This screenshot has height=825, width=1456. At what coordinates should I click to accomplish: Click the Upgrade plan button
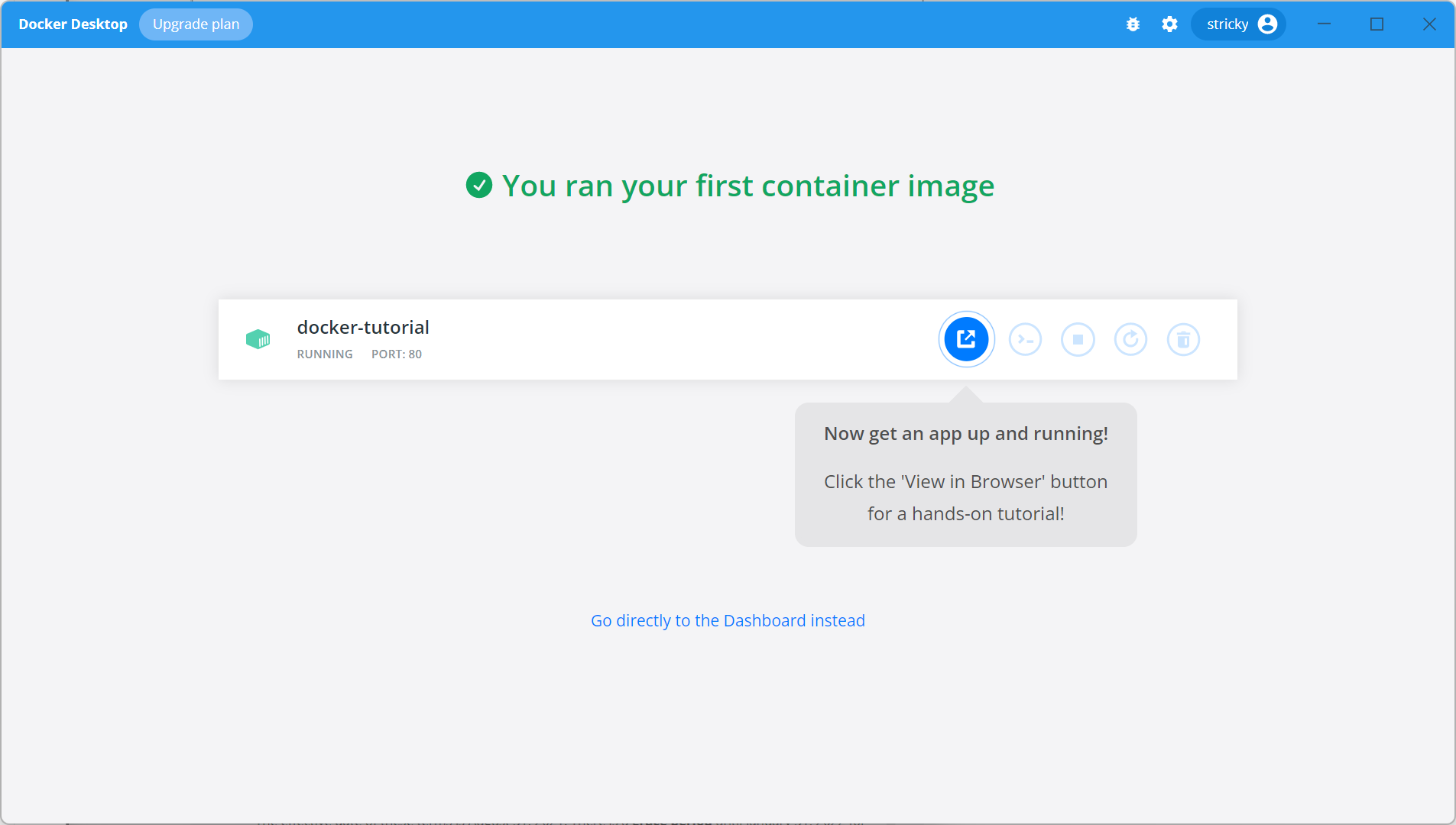(x=196, y=24)
